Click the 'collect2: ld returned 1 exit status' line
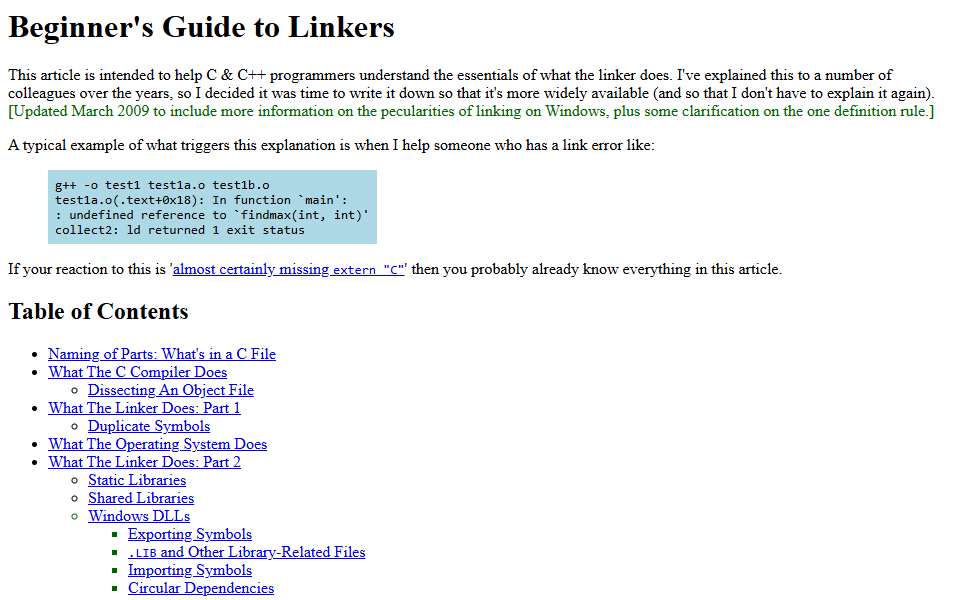Image resolution: width=960 pixels, height=600 pixels. [179, 230]
